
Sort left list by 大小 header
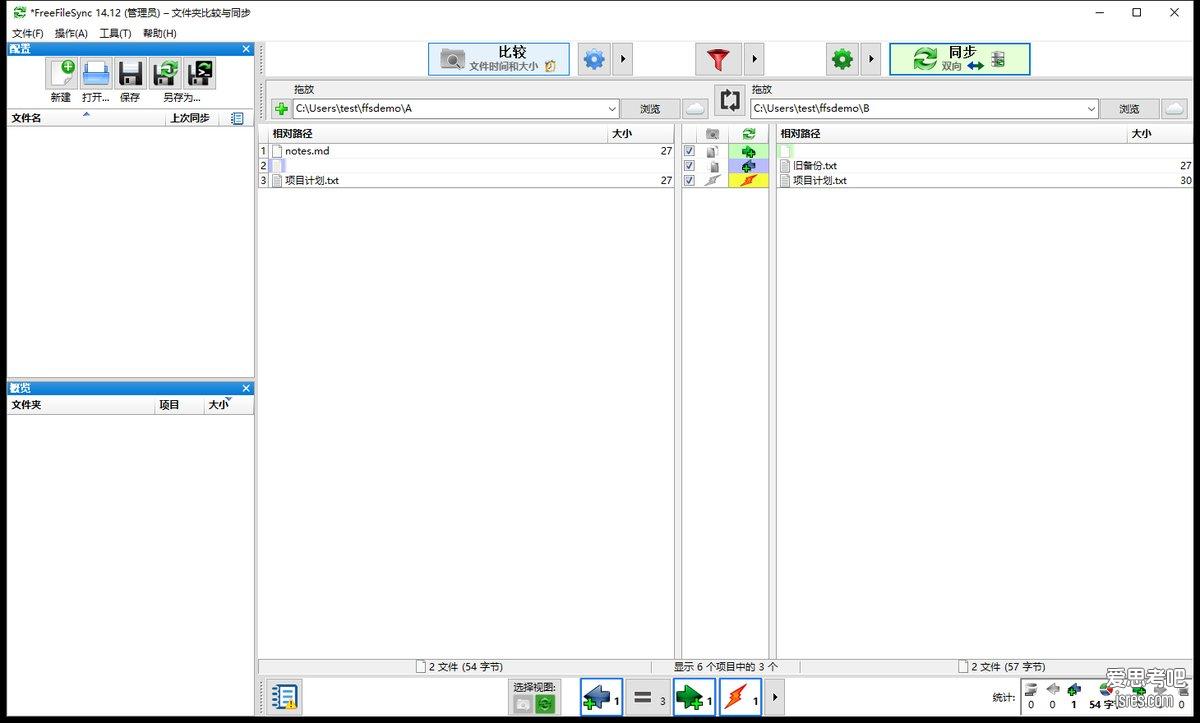(641, 134)
